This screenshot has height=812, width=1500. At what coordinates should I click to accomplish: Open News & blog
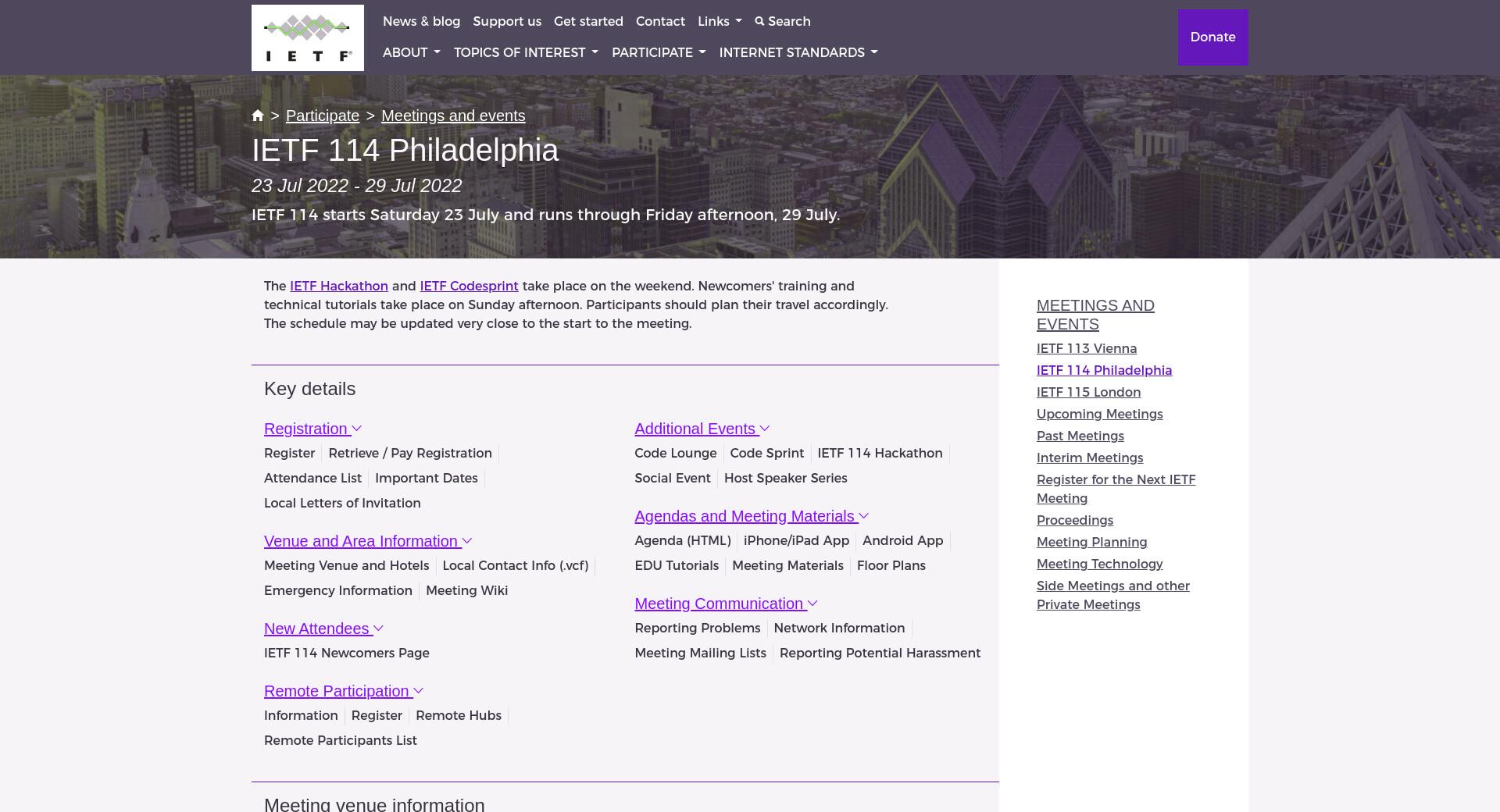coord(421,21)
